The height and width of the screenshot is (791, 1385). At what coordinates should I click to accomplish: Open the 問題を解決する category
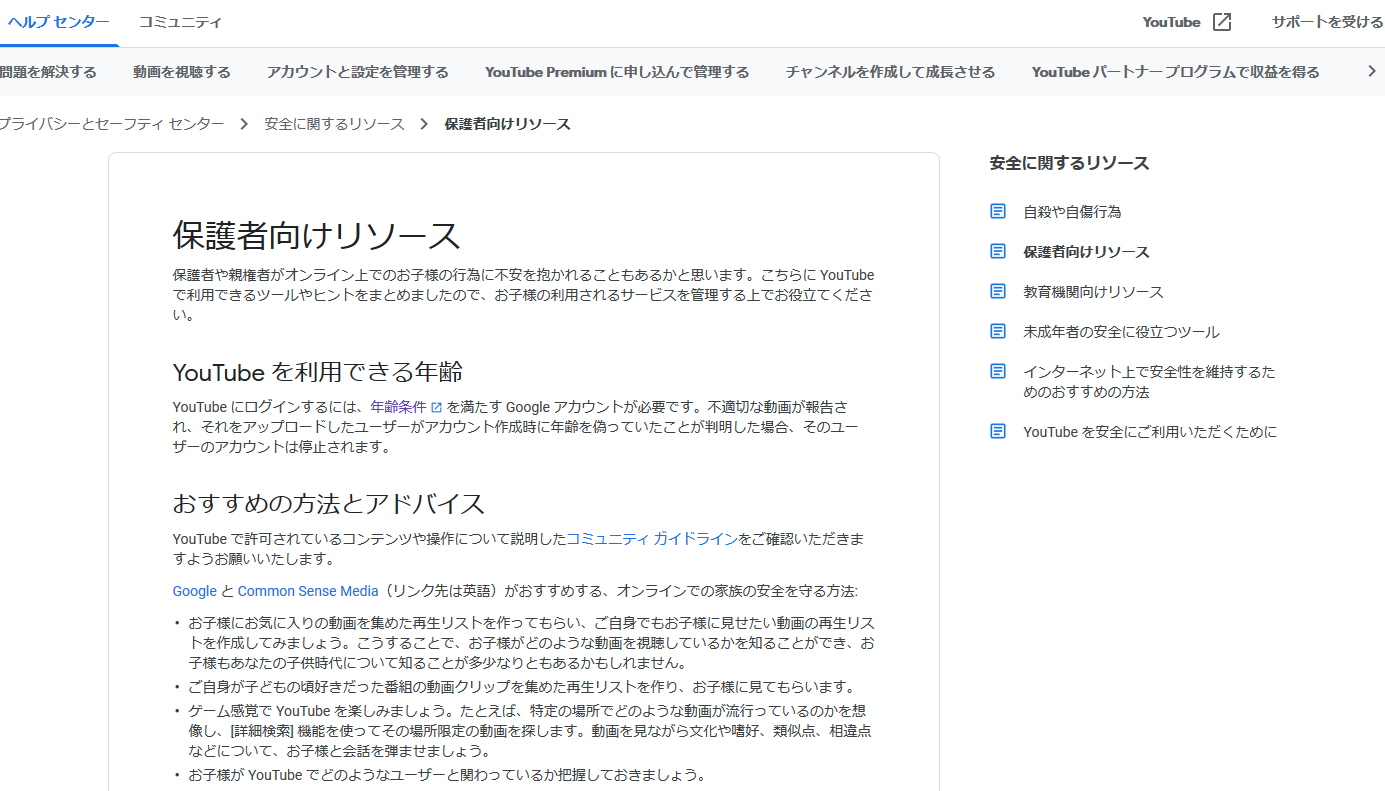(48, 72)
